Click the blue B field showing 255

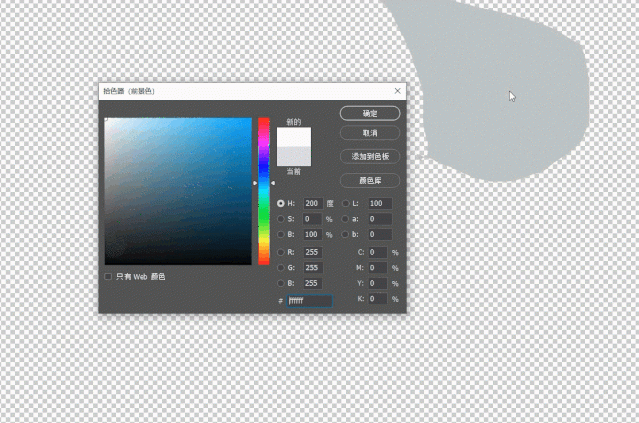(x=313, y=283)
